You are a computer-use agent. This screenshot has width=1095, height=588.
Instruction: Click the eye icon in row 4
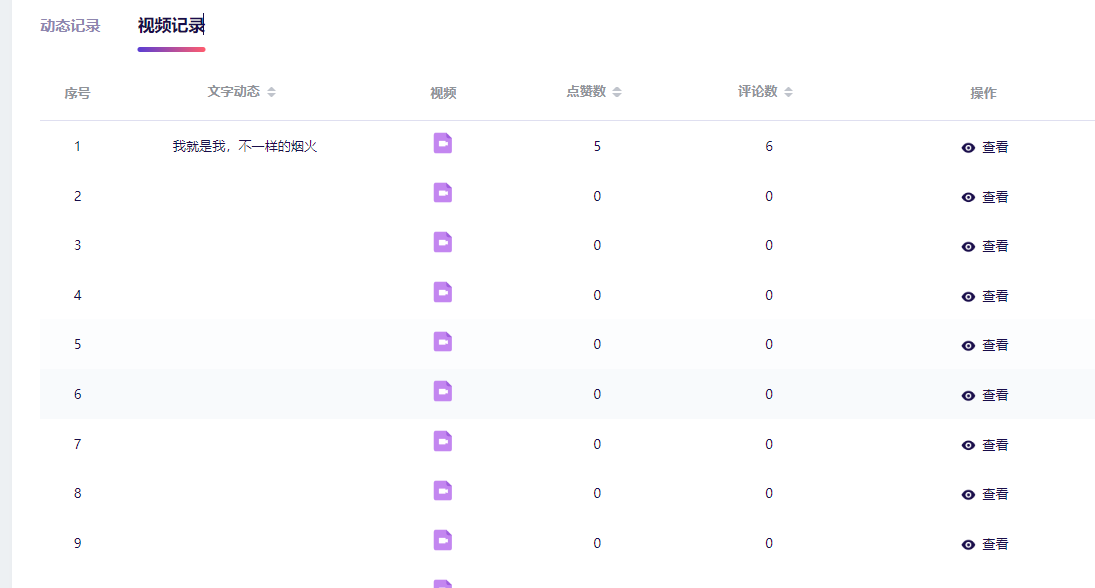pyautogui.click(x=968, y=297)
